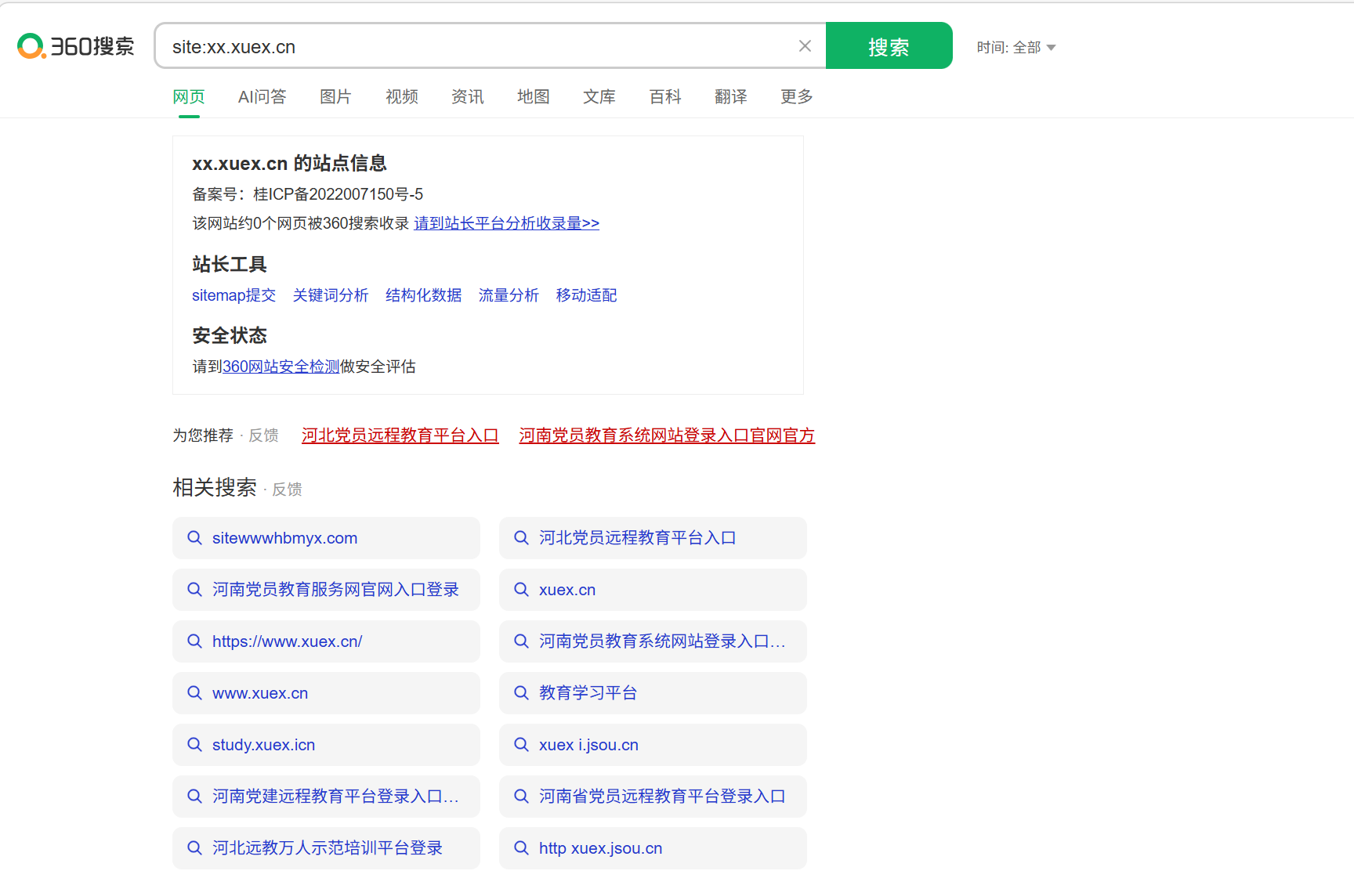Screen dimensions: 1354x896
Task: Search related term https://www.xuex.cn/
Action: pyautogui.click(x=326, y=641)
